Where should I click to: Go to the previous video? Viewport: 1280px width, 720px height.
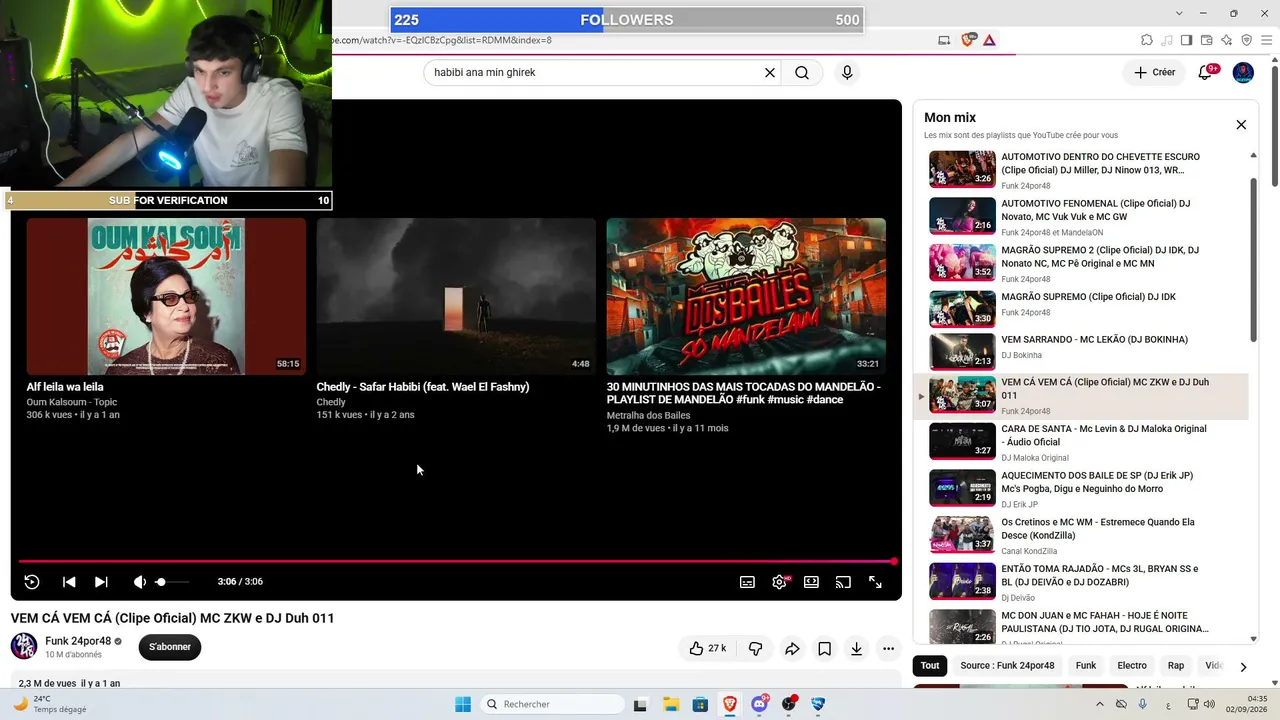click(69, 582)
